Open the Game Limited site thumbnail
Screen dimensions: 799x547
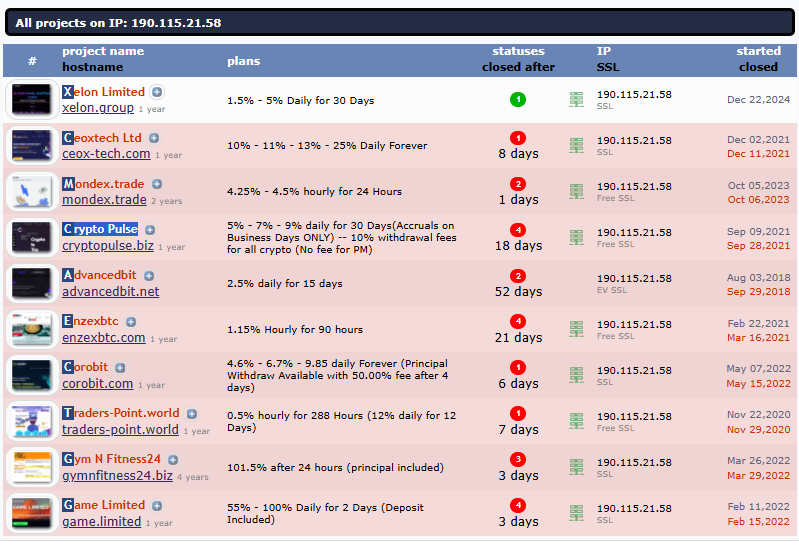31,514
